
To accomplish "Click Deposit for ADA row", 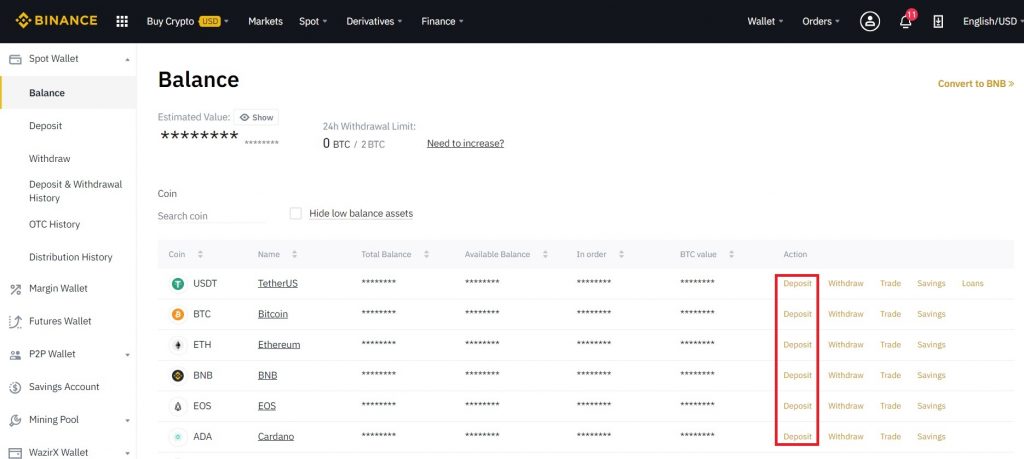I will coord(797,437).
